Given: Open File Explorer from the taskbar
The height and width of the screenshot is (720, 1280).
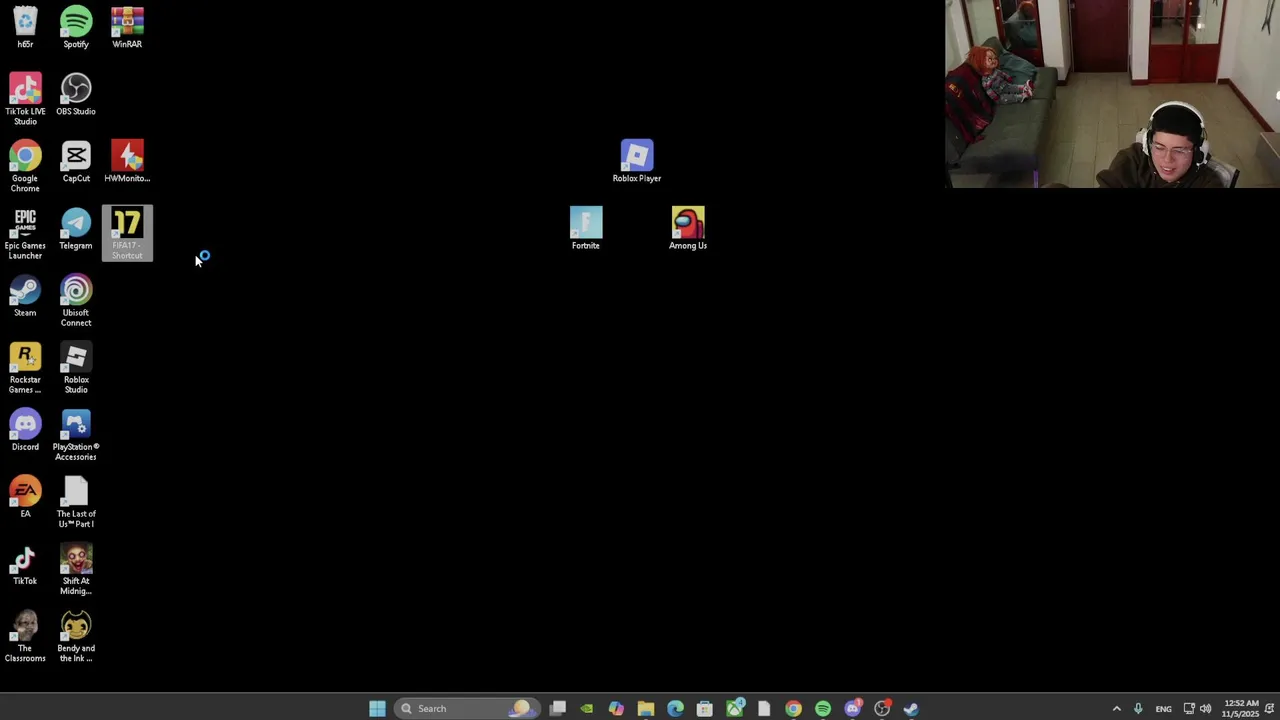Looking at the screenshot, I should tap(646, 708).
